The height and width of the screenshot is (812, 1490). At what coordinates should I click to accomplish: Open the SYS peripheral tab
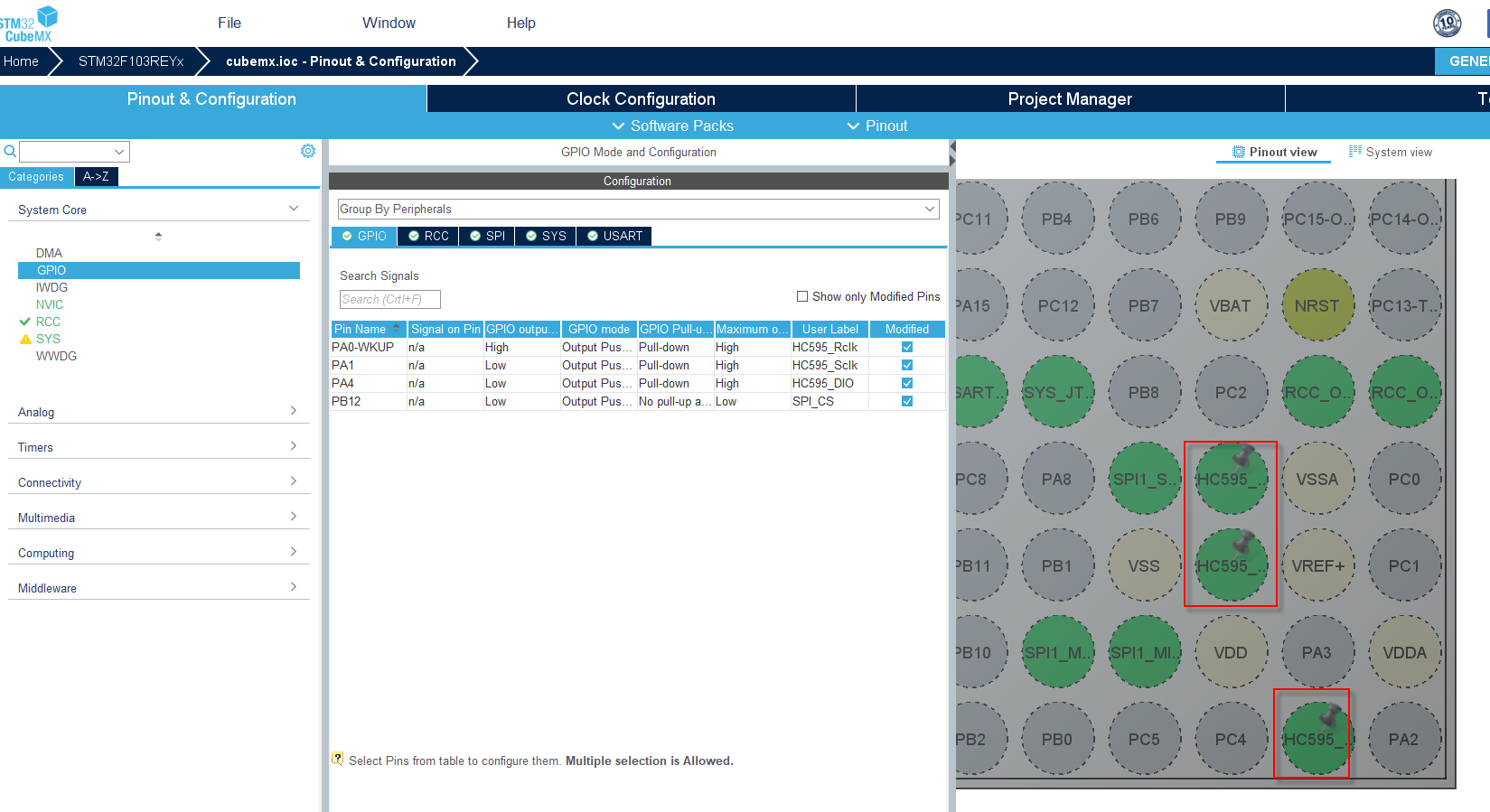pos(546,236)
